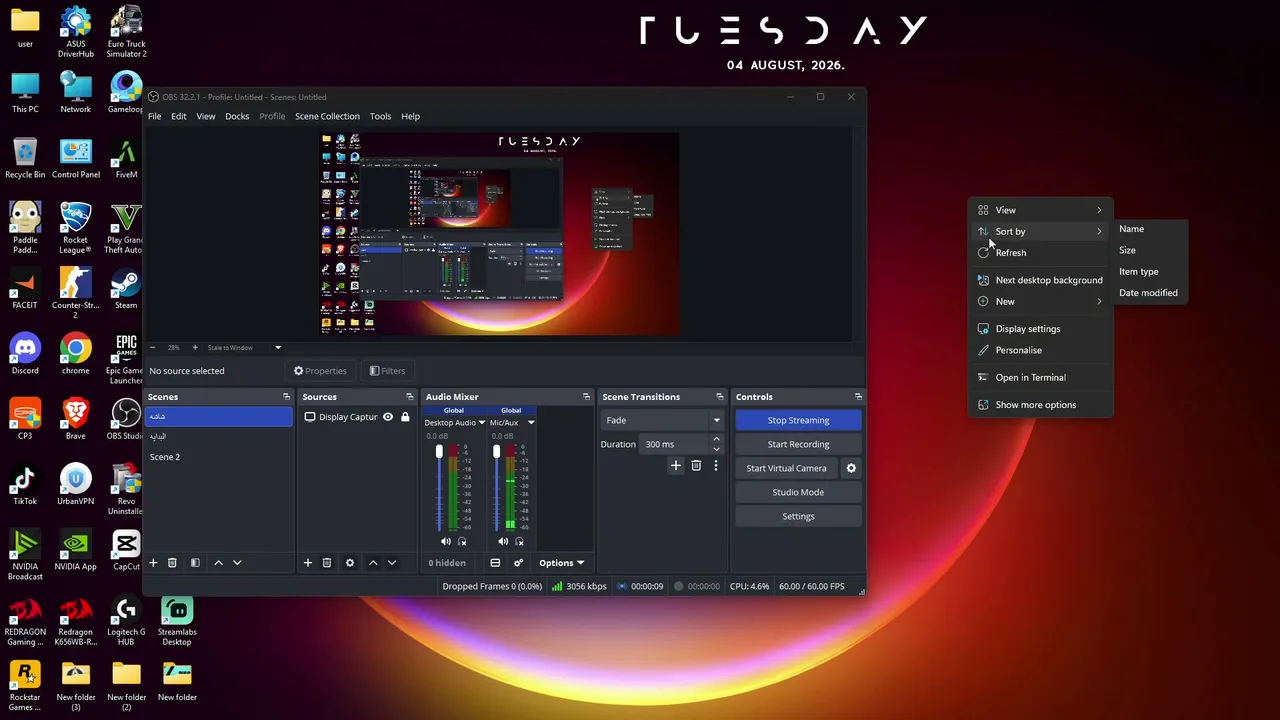Viewport: 1280px width, 720px height.
Task: Zoom out the preview with minus icon
Action: (153, 348)
